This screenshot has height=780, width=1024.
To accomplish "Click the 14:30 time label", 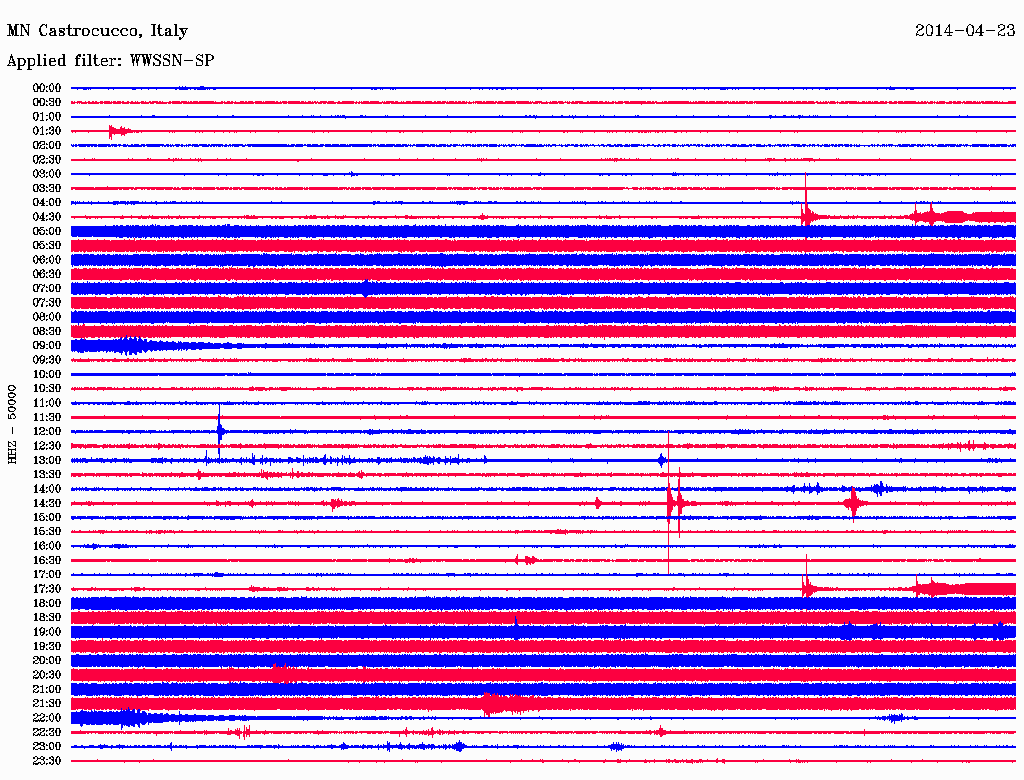I will (x=47, y=503).
